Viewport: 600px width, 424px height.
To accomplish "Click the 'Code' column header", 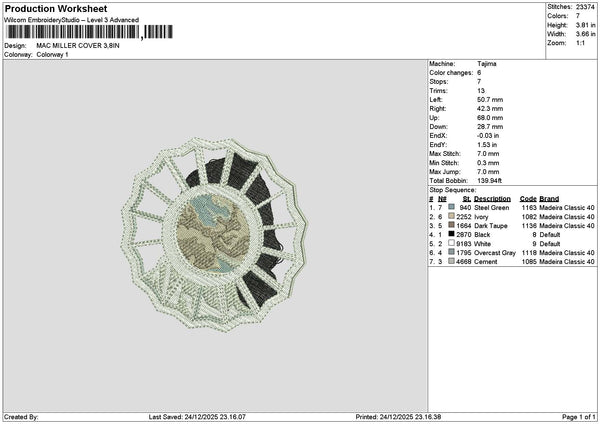I will [x=528, y=199].
